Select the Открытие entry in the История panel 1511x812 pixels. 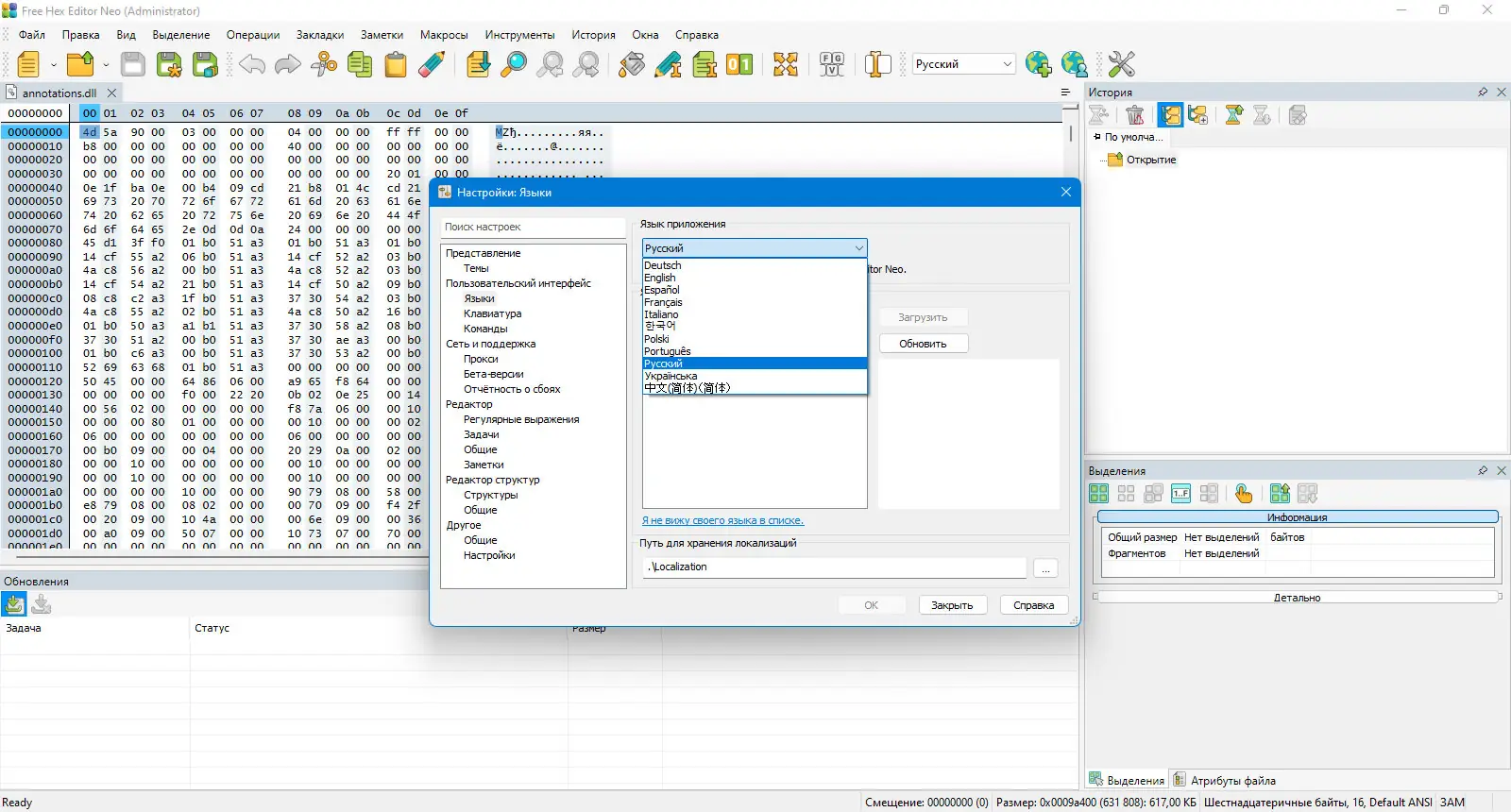(1151, 160)
